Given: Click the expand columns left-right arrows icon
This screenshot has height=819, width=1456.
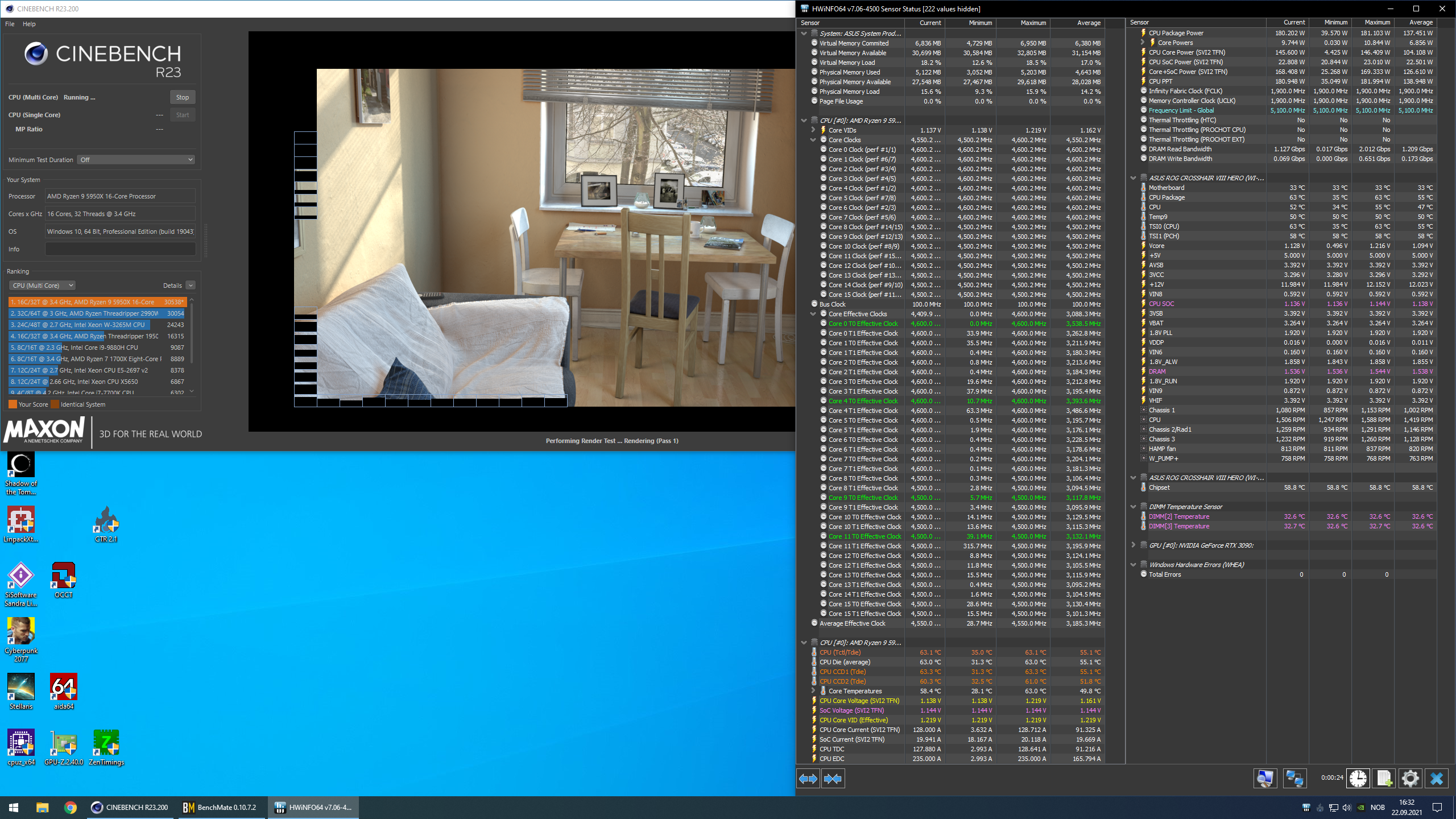Looking at the screenshot, I should click(808, 778).
